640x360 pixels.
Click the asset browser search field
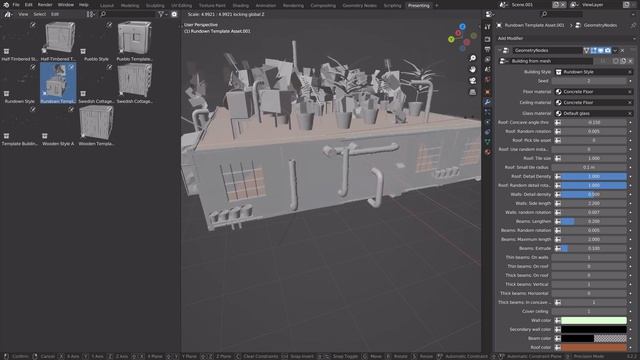[127, 14]
